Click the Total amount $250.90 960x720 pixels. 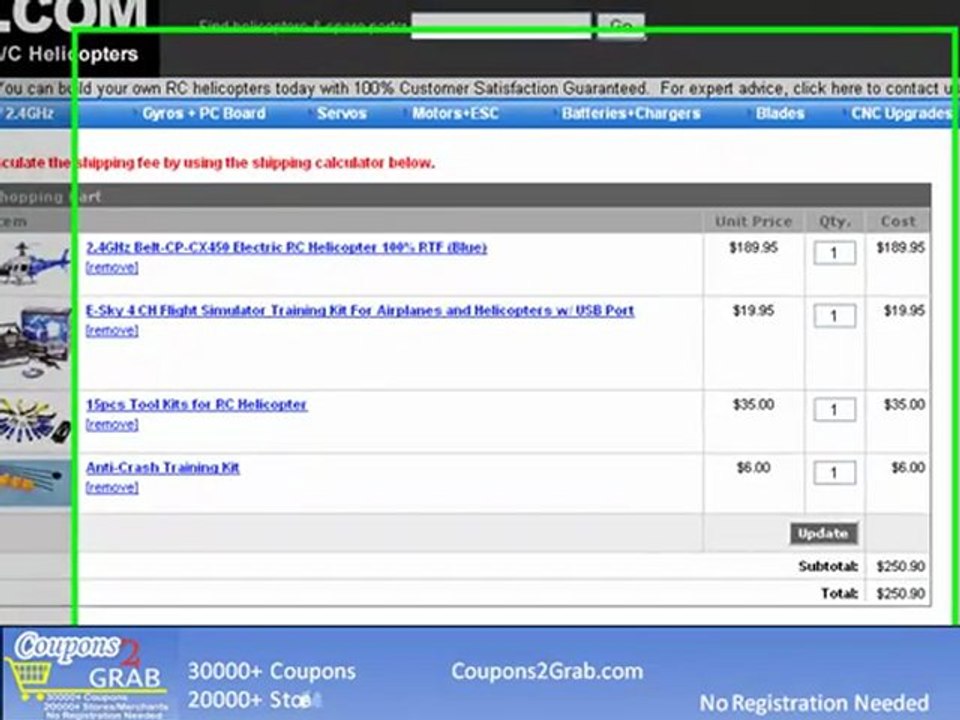click(901, 593)
